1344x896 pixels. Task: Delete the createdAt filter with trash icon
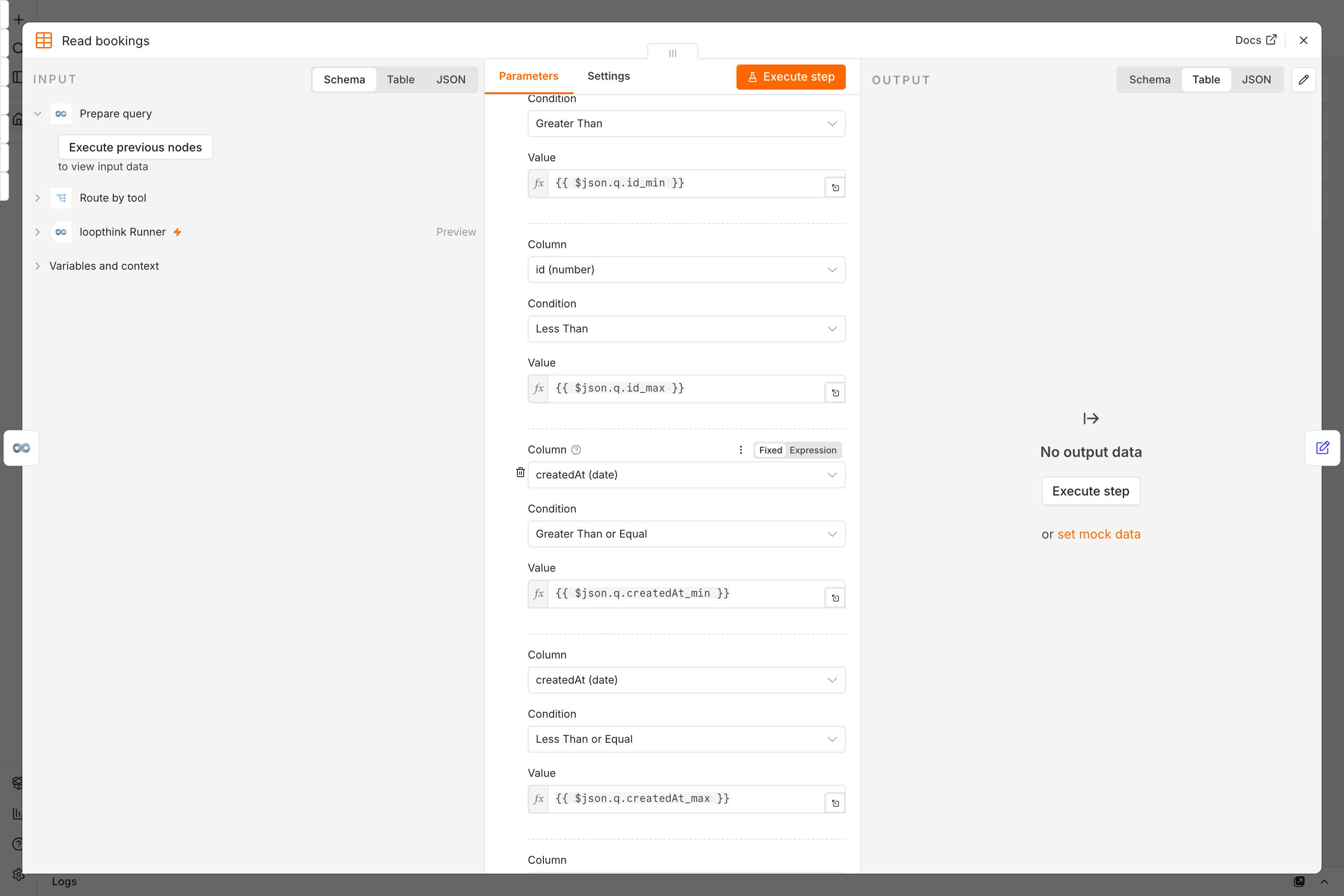[x=520, y=473]
